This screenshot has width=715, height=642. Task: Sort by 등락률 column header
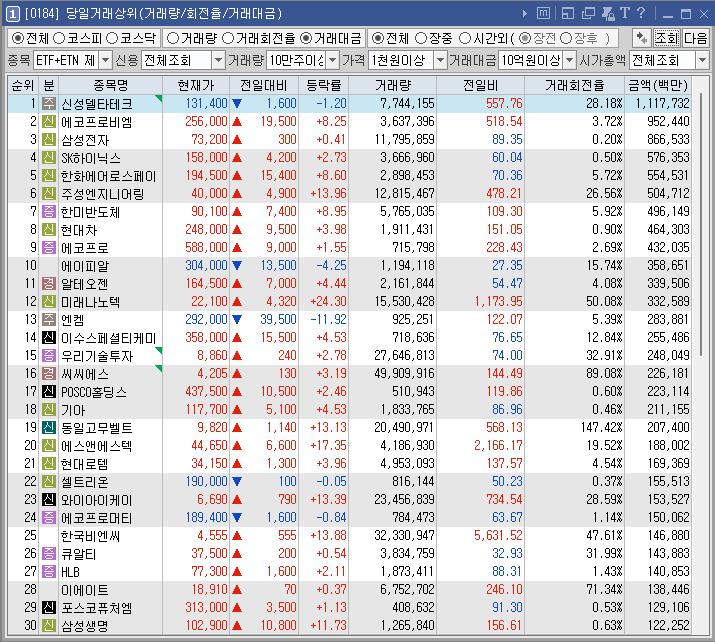point(323,85)
